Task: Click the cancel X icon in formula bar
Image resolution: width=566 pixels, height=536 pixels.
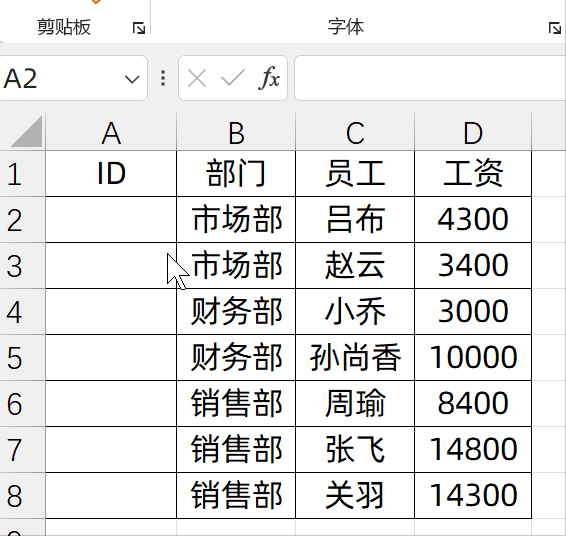Action: tap(197, 78)
